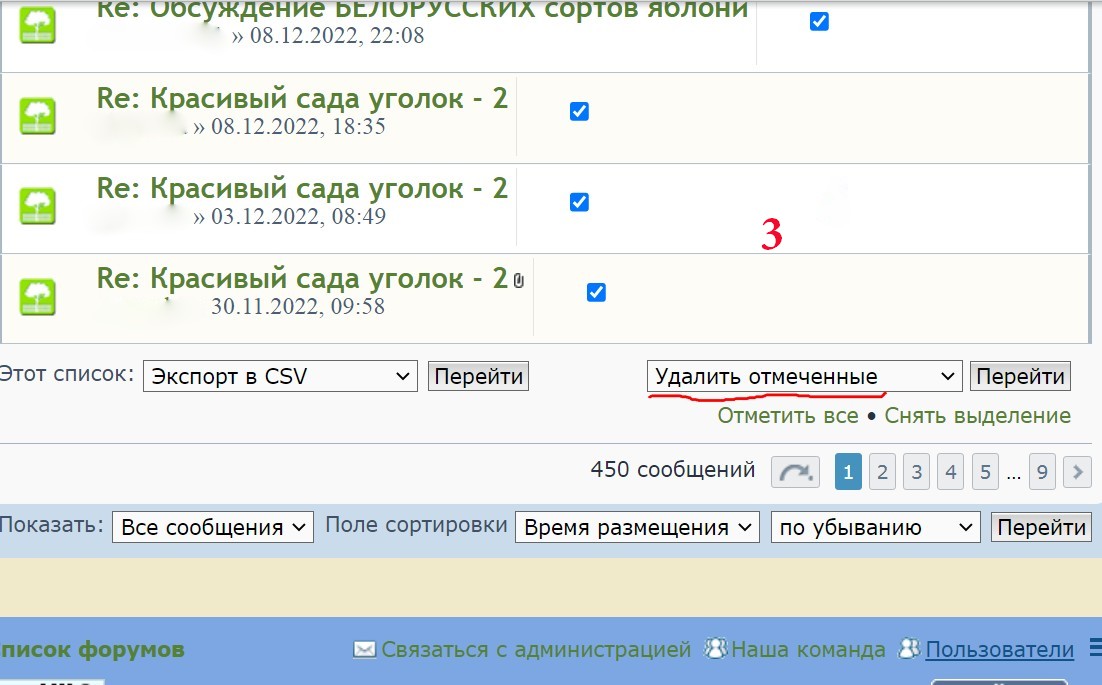
Task: Click the green tree icon beside the 08.12.2022, 18:35 post
Action: (x=38, y=116)
